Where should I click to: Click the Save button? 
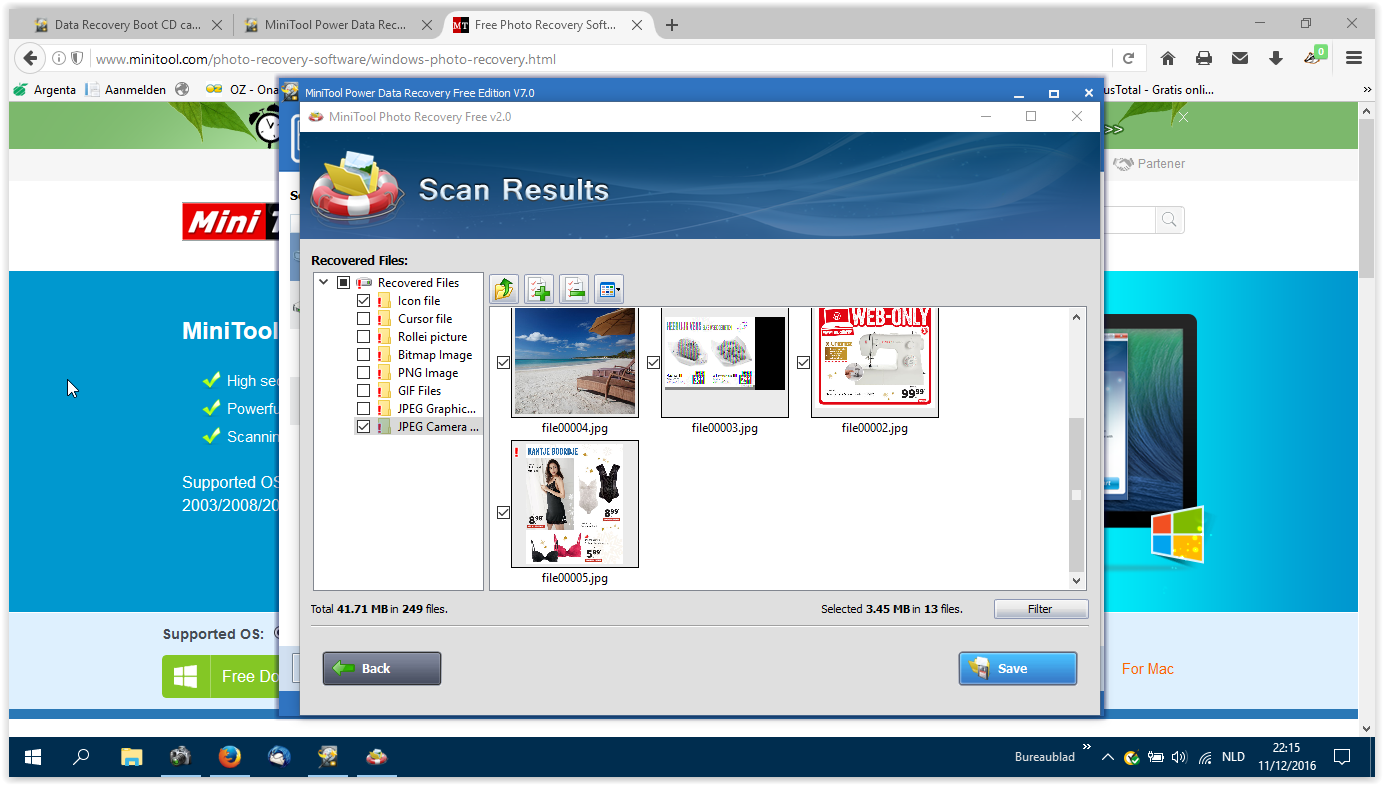[x=1018, y=668]
